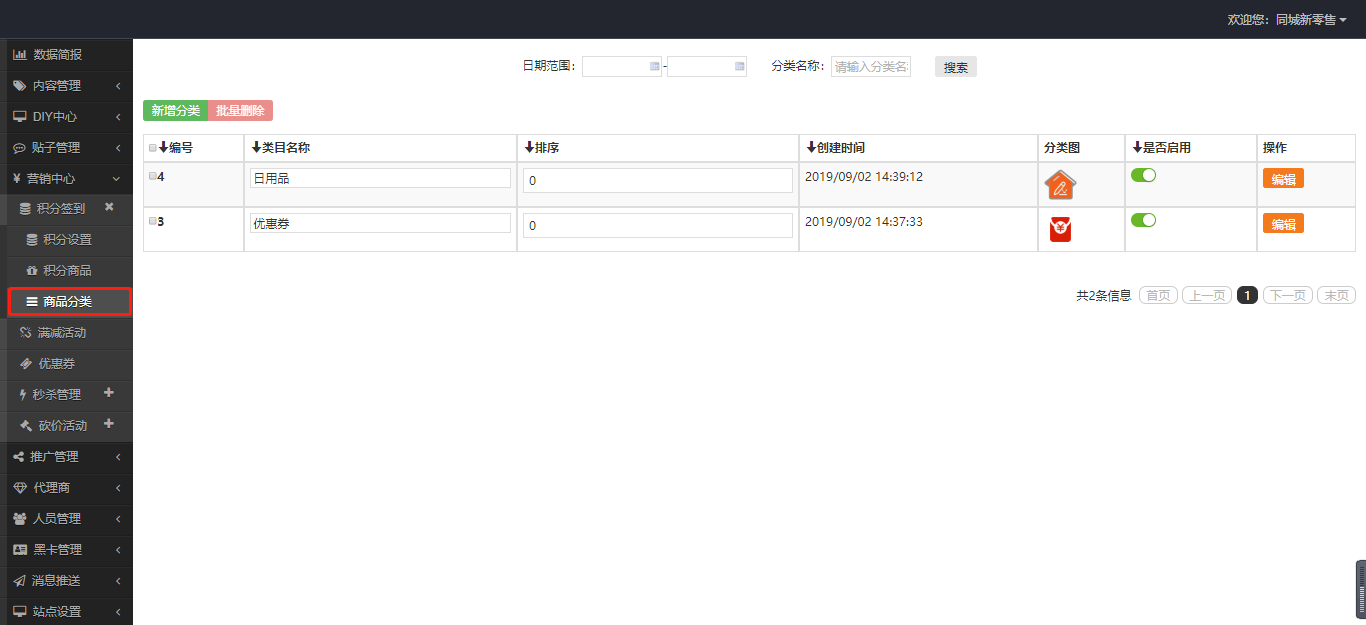Toggle the enabled switch for 日用品
Screen dimensions: 1366x625
(1143, 175)
